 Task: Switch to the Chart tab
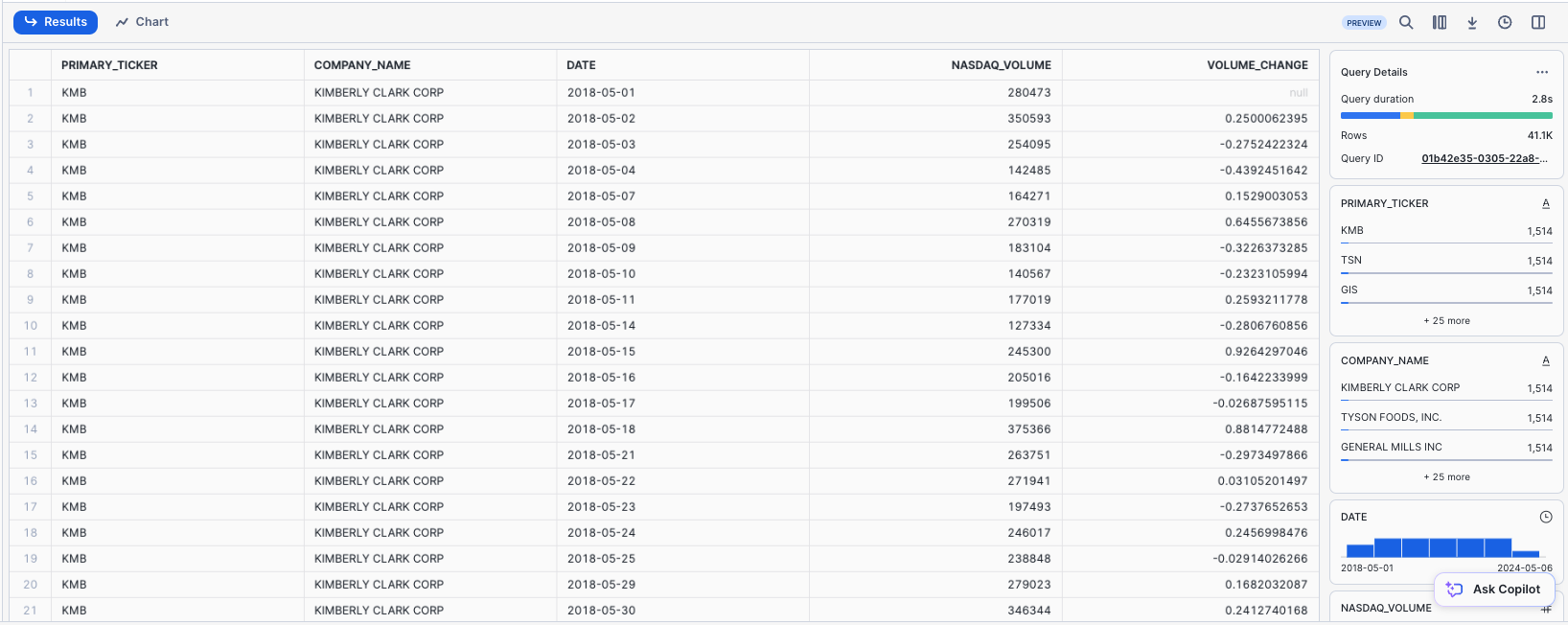(x=142, y=22)
